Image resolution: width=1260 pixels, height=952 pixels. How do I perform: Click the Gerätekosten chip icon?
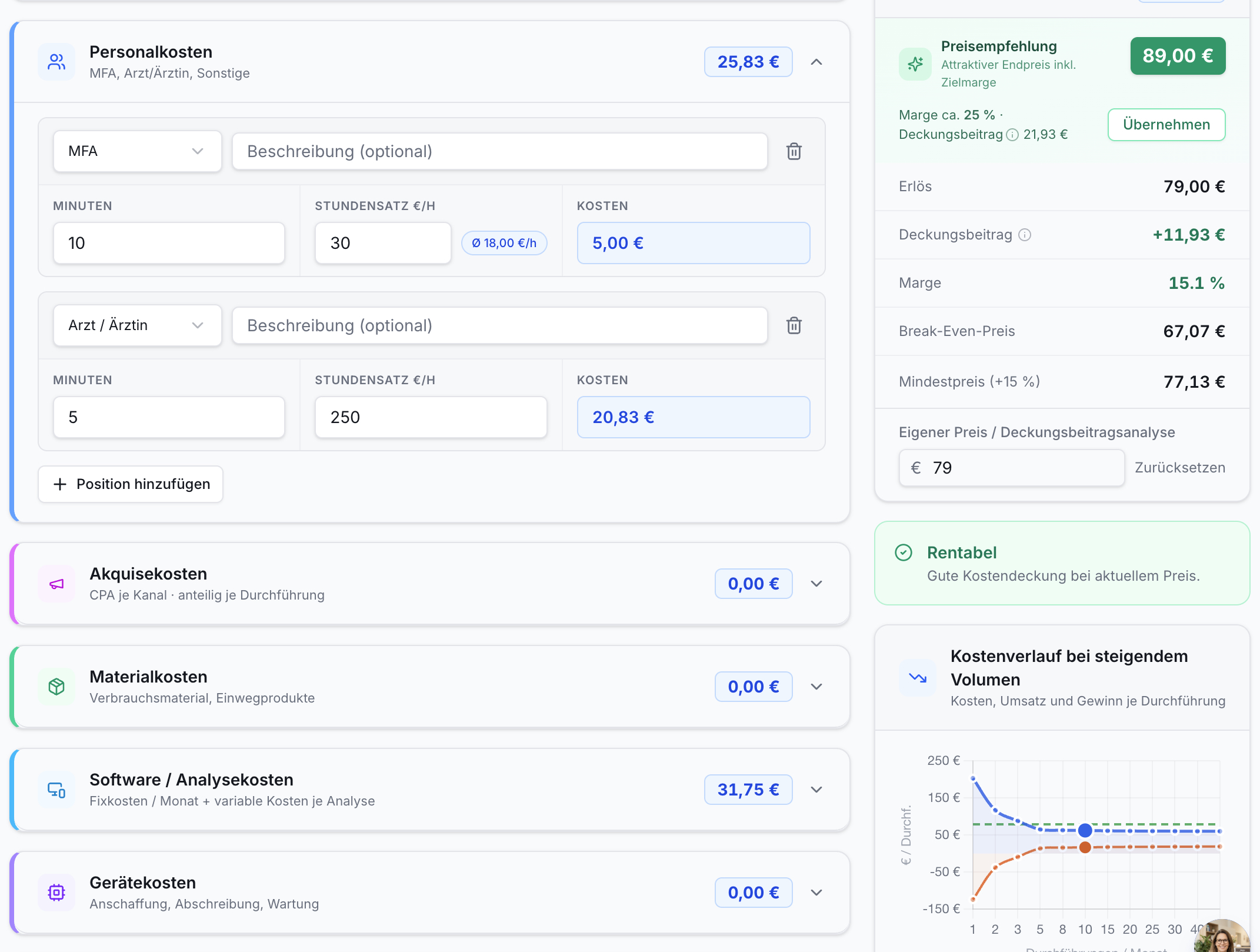[56, 893]
